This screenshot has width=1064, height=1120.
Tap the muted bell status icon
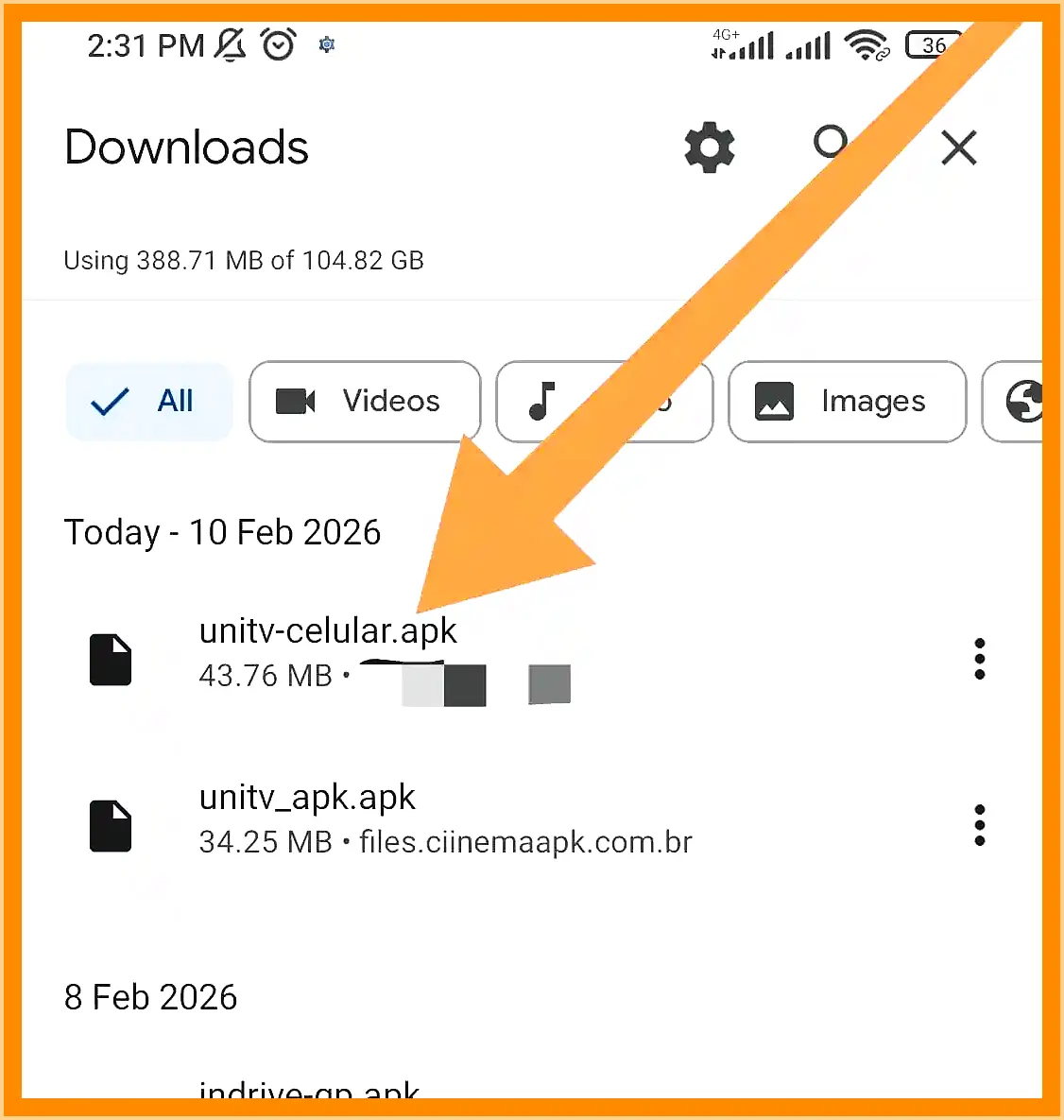tap(230, 45)
